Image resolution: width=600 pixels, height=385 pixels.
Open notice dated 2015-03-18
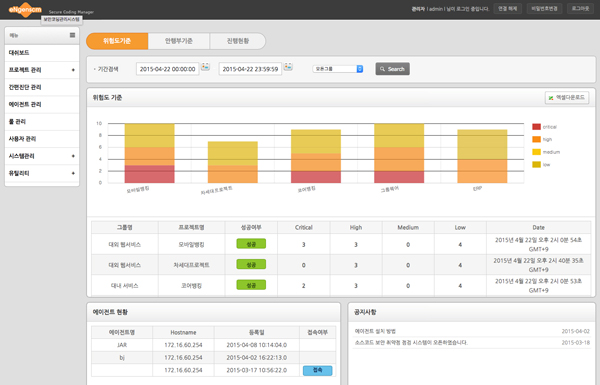coord(472,343)
